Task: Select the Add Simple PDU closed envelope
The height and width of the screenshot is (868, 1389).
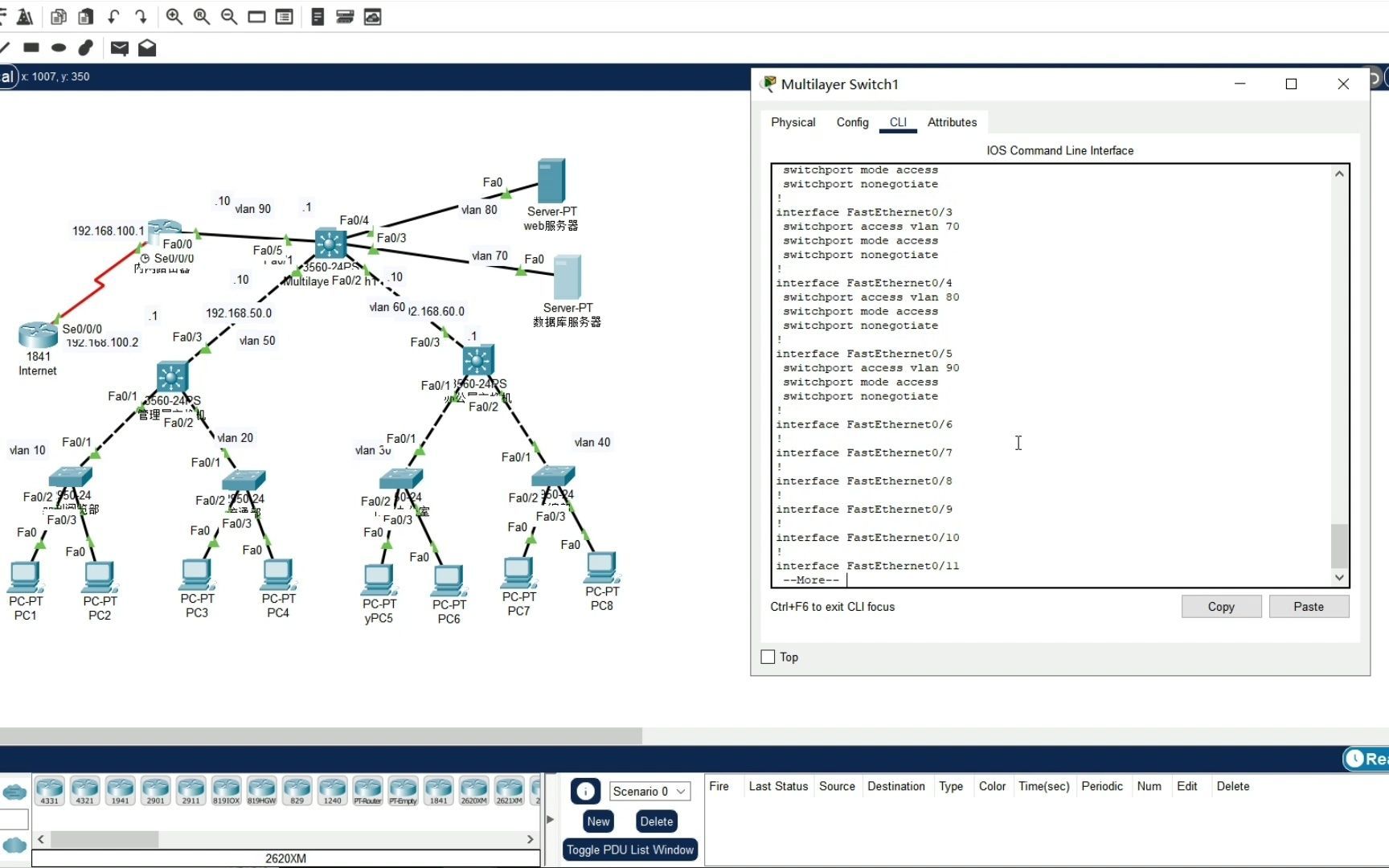Action: [119, 48]
